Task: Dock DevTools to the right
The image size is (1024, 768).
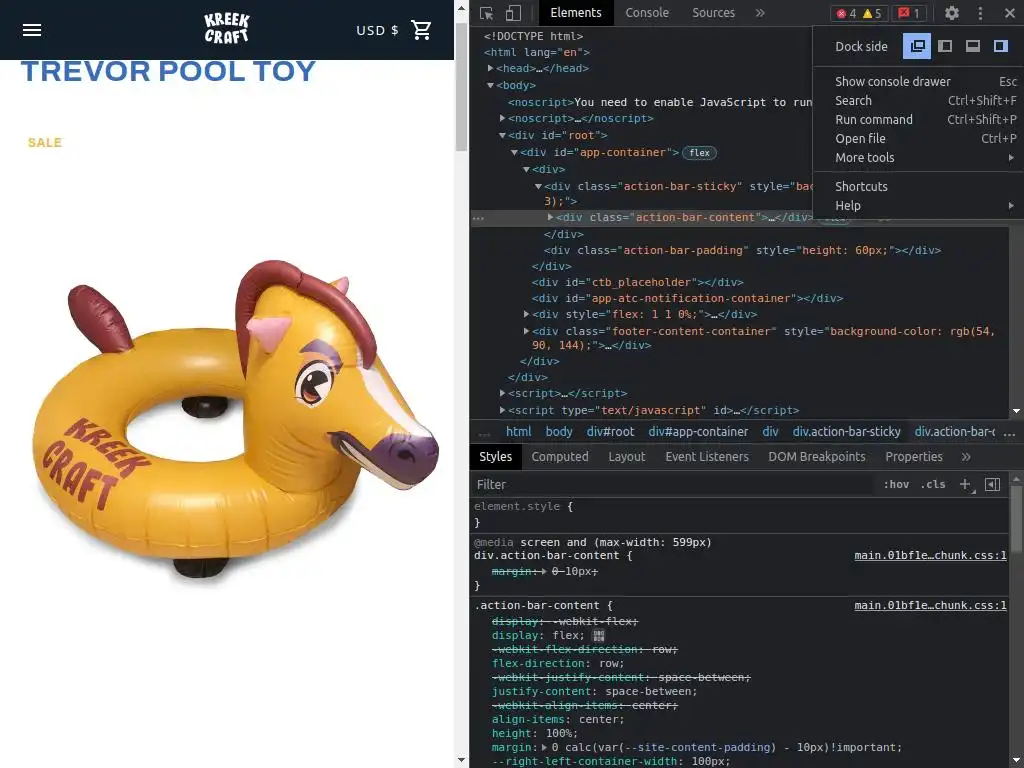Action: coord(1000,46)
